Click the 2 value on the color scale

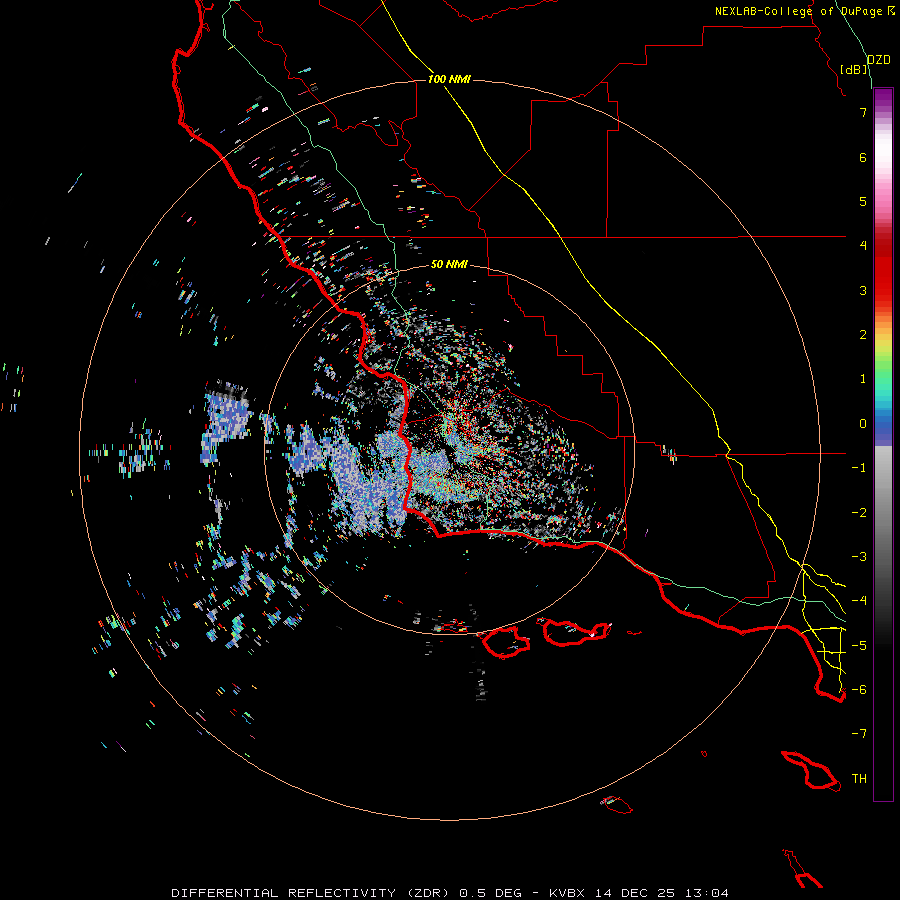[863, 335]
